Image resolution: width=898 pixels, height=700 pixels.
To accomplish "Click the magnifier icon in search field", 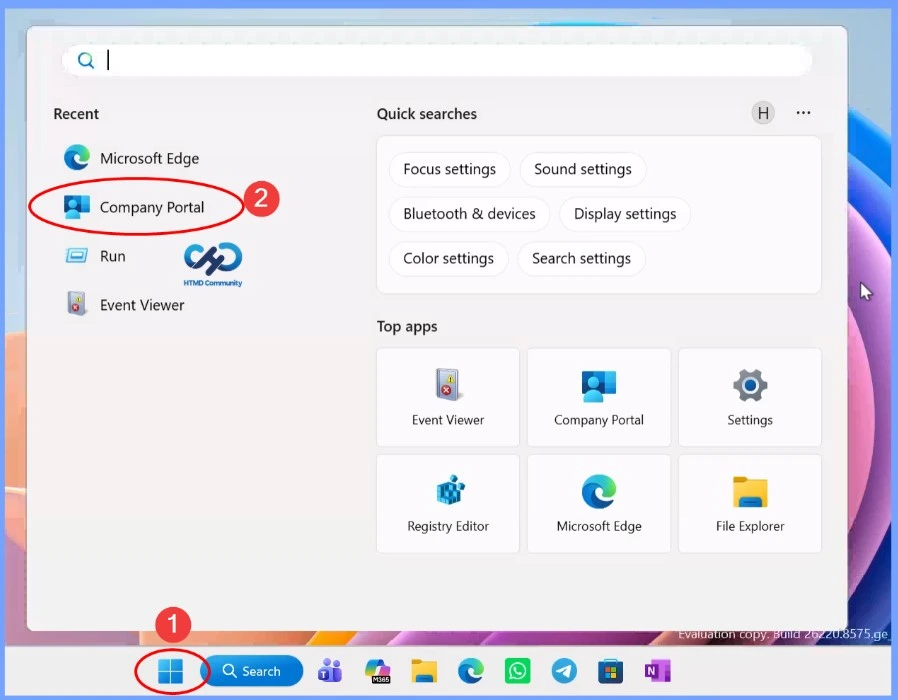I will [x=85, y=60].
